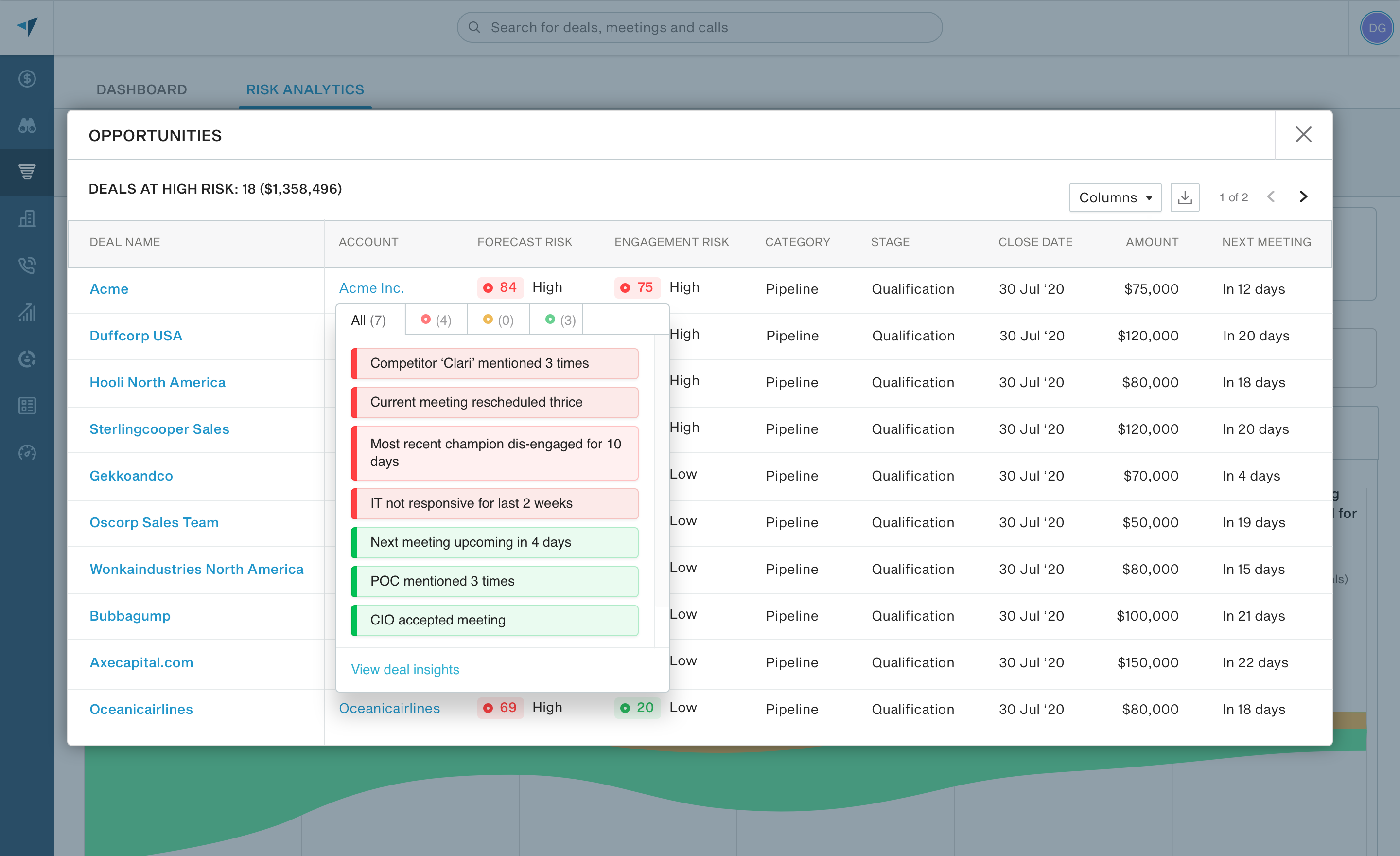Filter insights by green low-risk (3) tab

[561, 320]
